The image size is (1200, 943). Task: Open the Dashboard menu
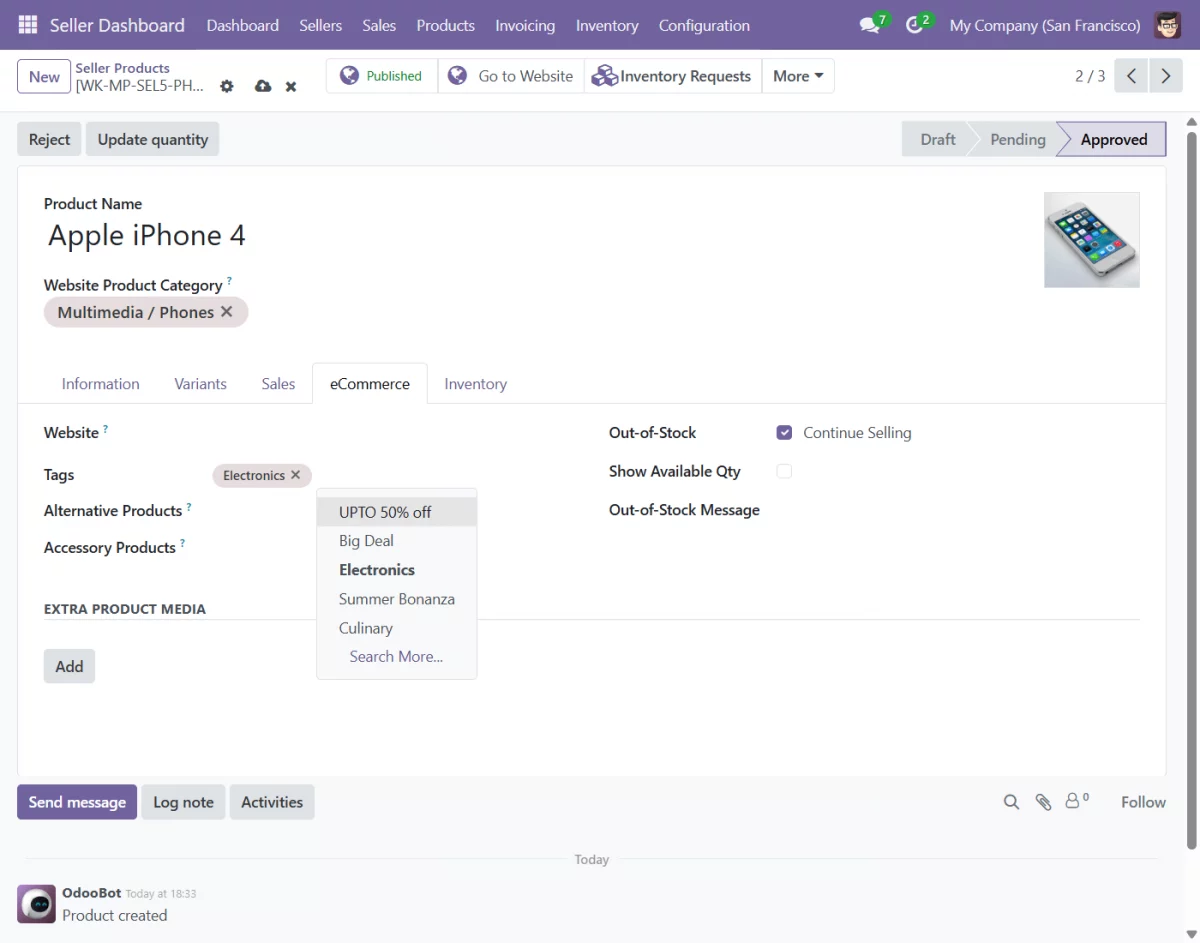click(243, 25)
